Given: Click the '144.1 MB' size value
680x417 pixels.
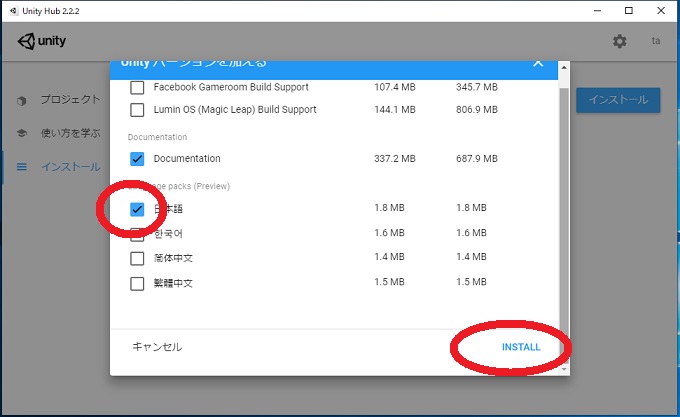Looking at the screenshot, I should (x=395, y=110).
